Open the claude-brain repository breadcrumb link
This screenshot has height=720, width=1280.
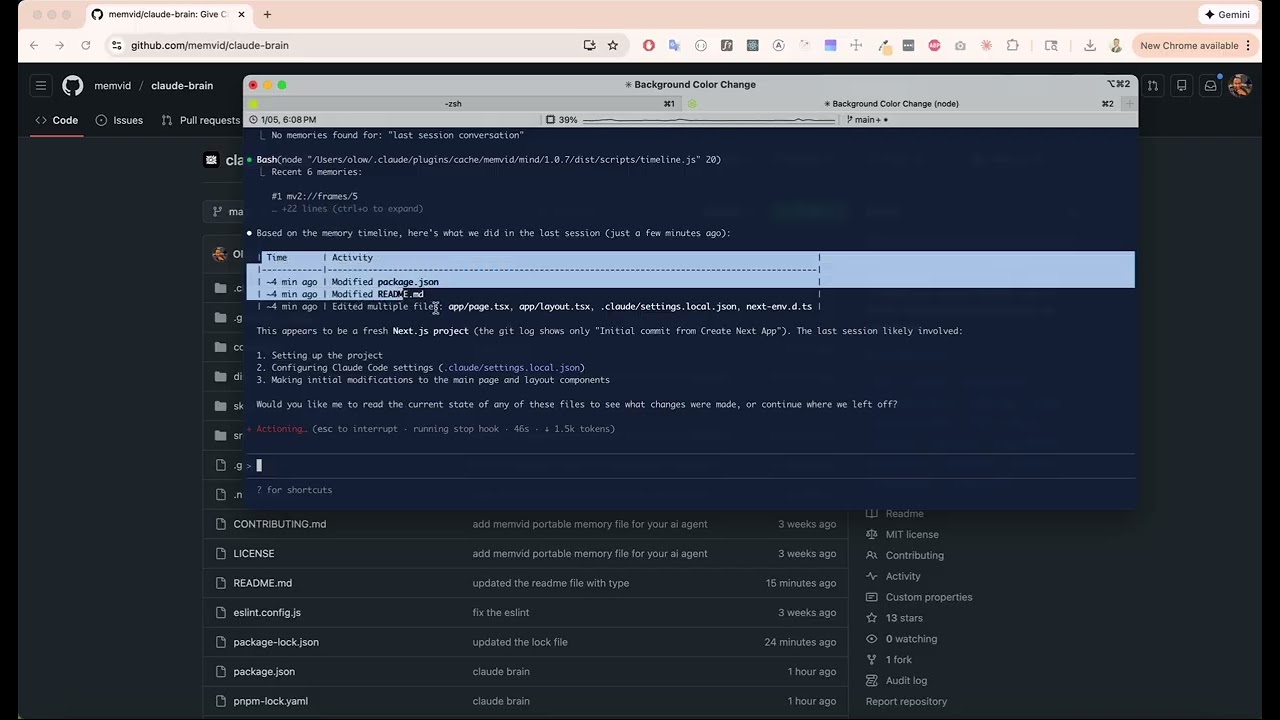[x=182, y=86]
